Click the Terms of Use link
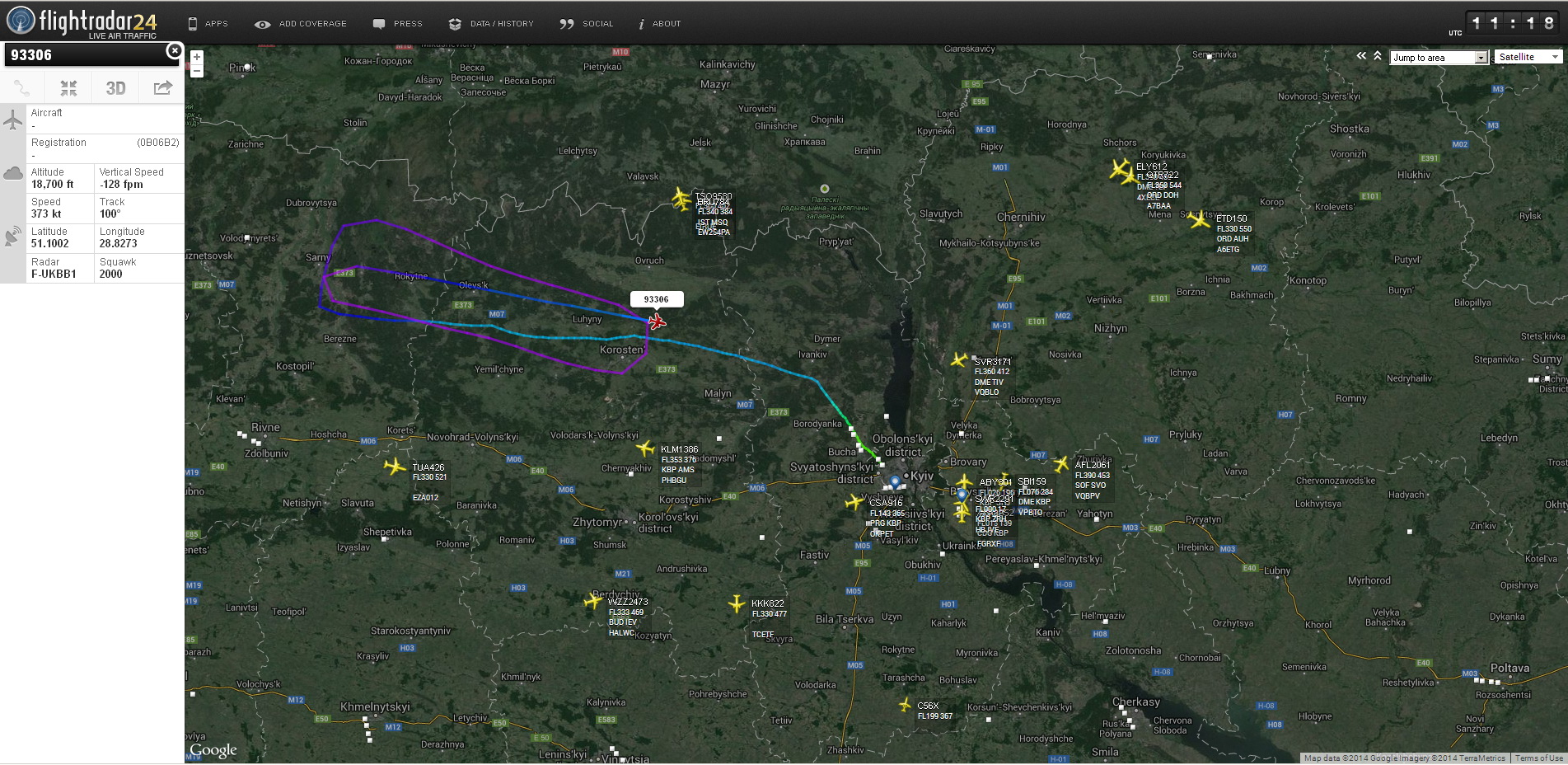This screenshot has width=1568, height=765. click(1538, 758)
